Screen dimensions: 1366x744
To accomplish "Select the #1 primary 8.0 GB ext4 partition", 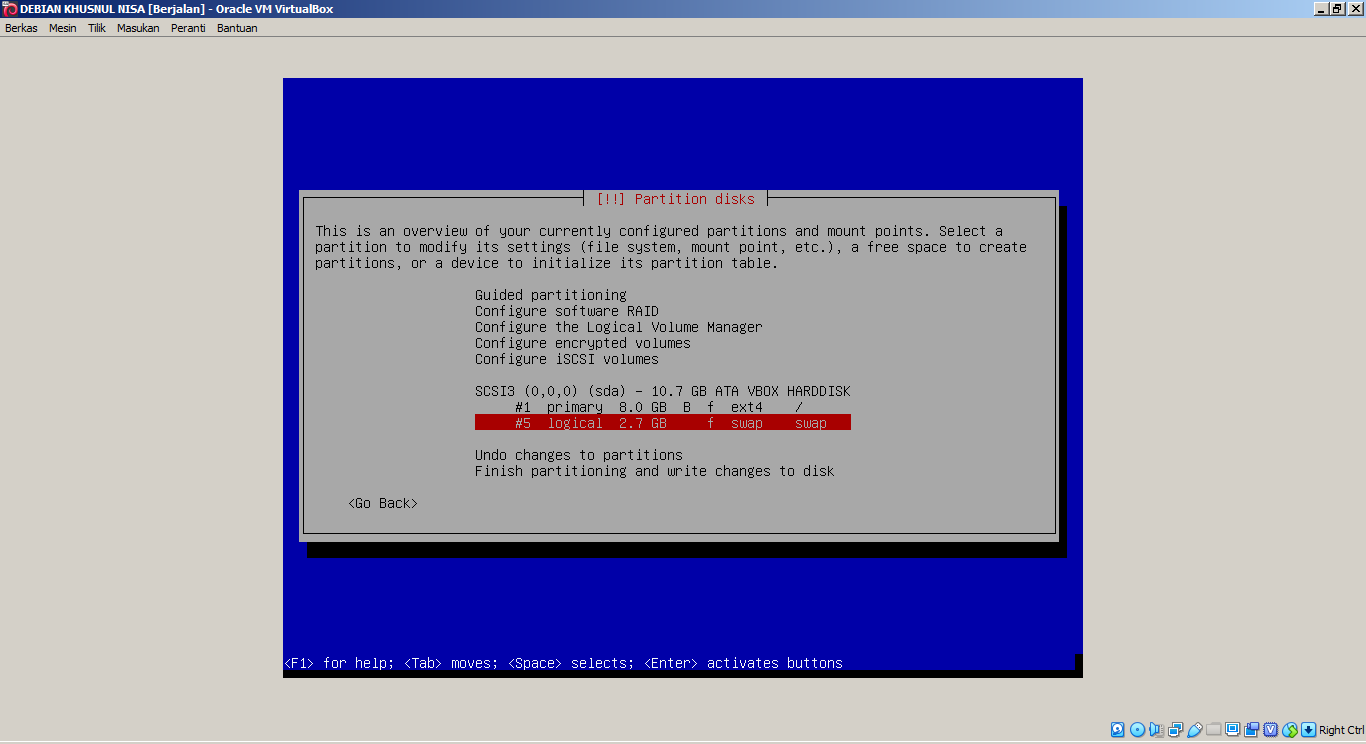I will [x=663, y=407].
